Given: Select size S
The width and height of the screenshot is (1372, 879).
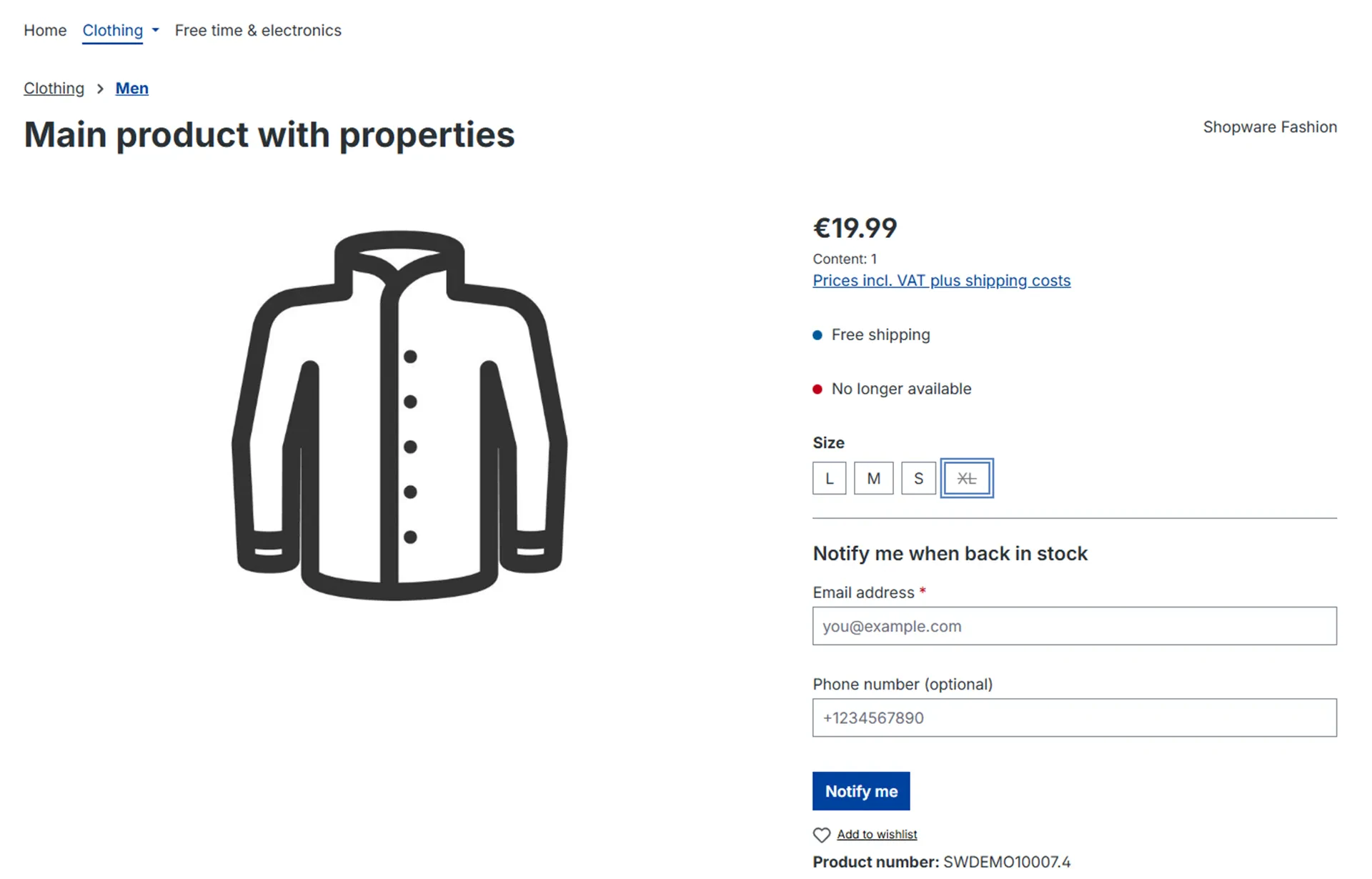Looking at the screenshot, I should [x=918, y=478].
